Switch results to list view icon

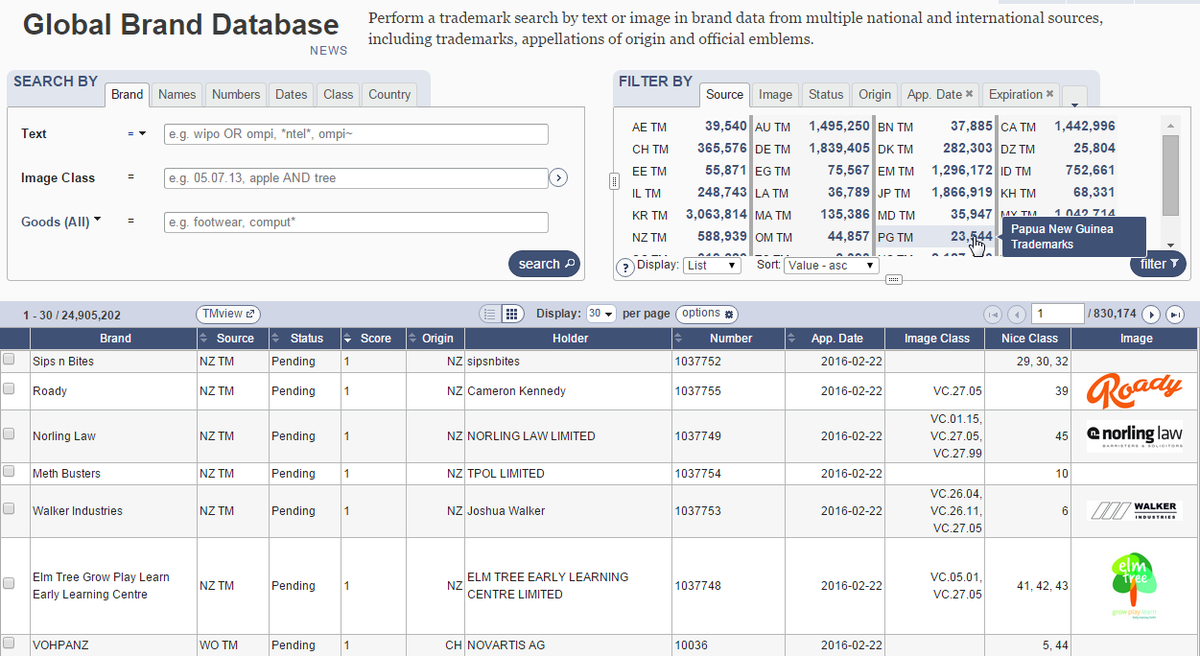[x=490, y=313]
